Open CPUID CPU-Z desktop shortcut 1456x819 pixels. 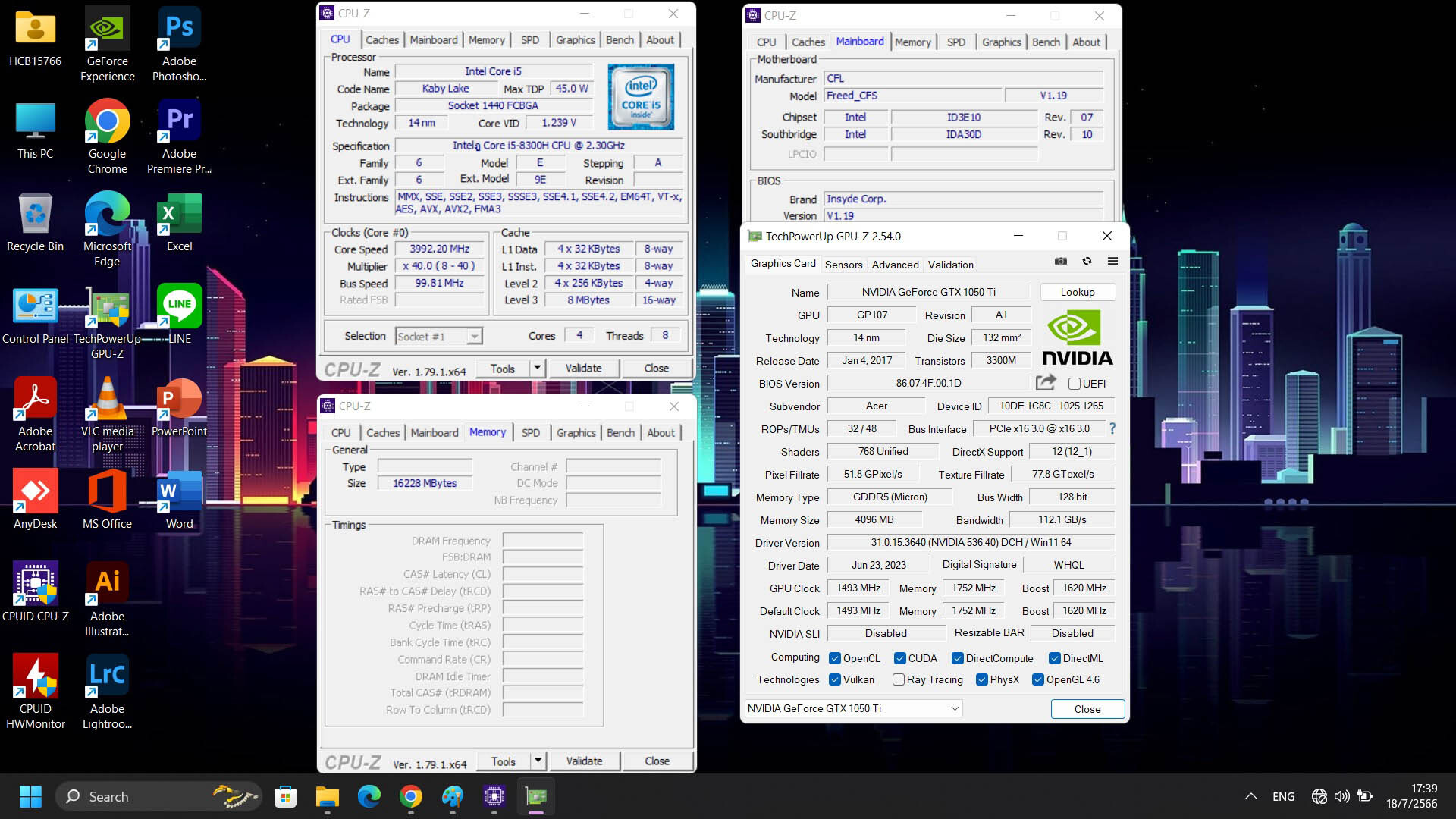(35, 591)
